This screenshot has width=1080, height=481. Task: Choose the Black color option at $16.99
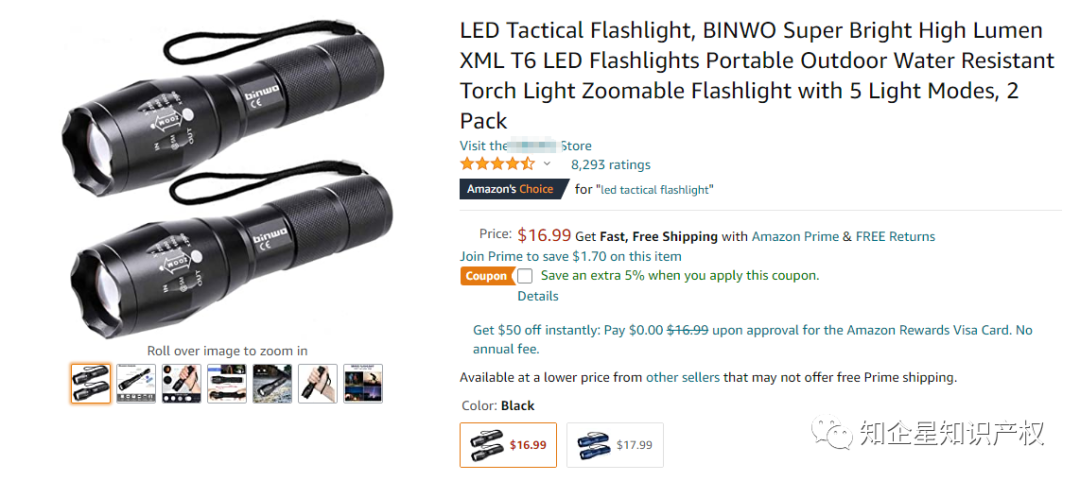coord(508,444)
